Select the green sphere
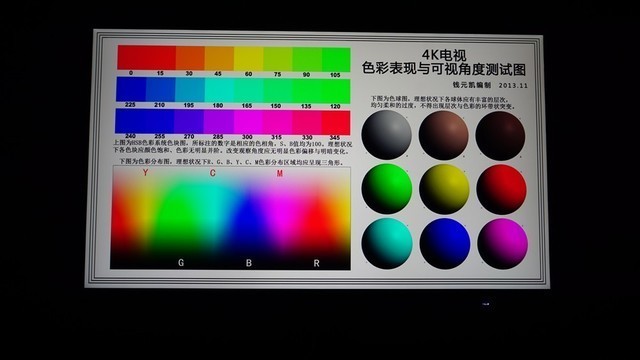Viewport: 640px width, 360px height. 387,189
